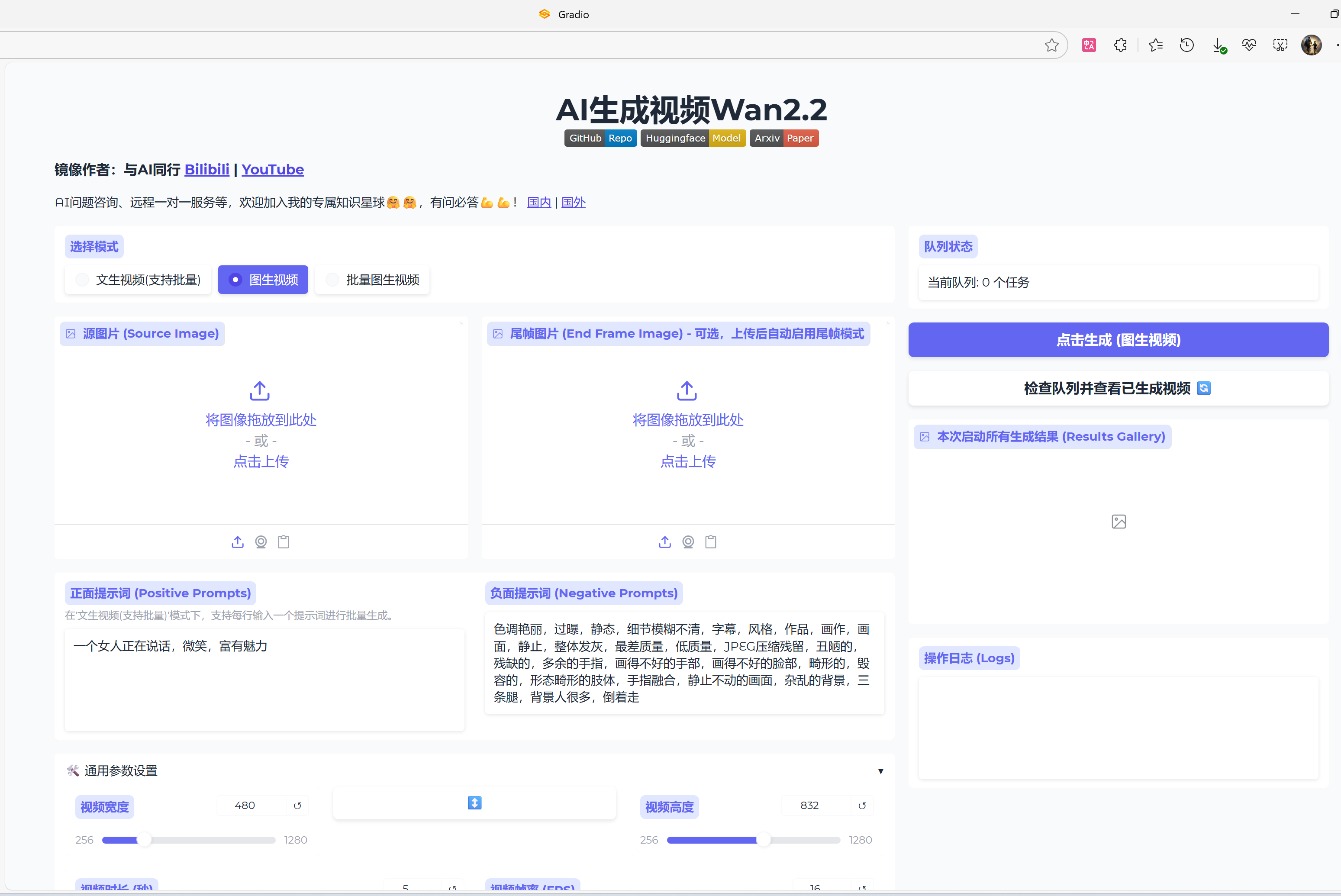Viewport: 1341px width, 896px height.
Task: Click the positive prompts text box
Action: tap(264, 680)
